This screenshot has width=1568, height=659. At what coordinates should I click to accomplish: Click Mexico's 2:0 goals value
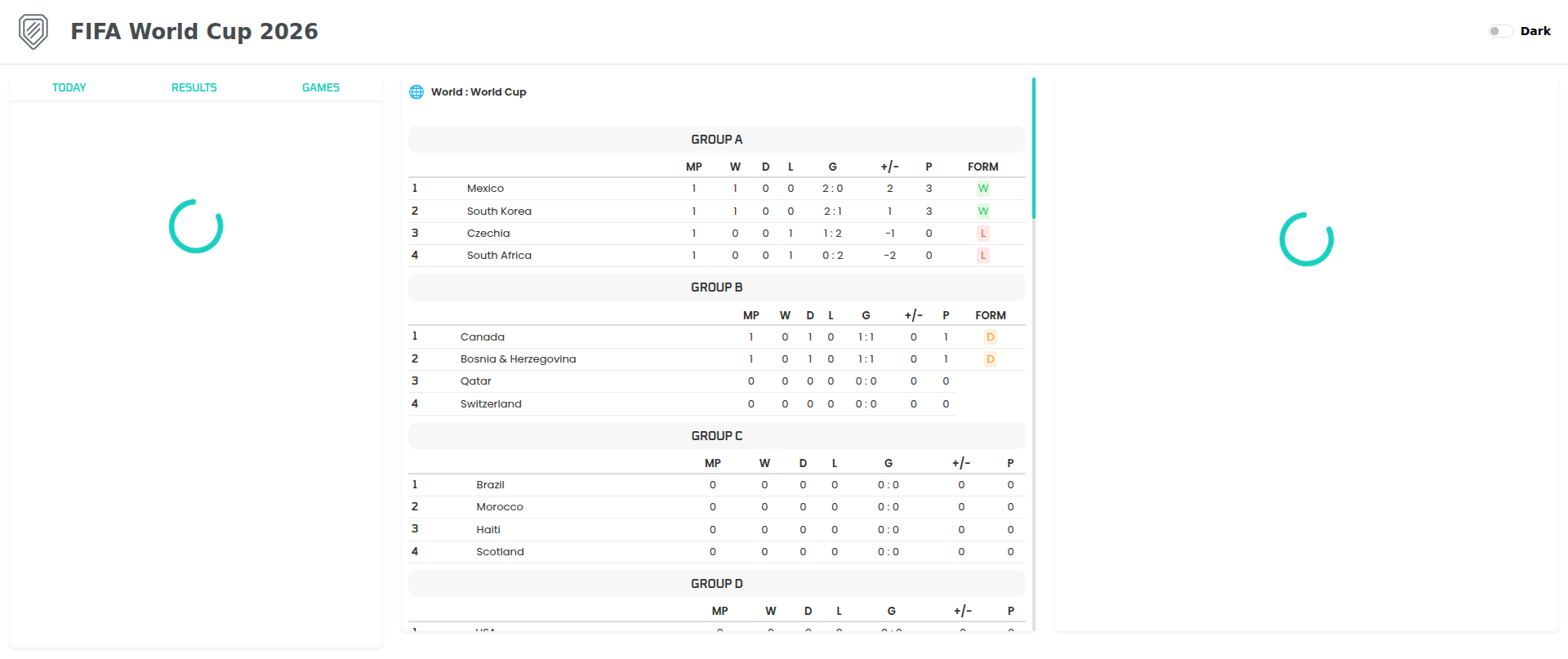click(833, 189)
